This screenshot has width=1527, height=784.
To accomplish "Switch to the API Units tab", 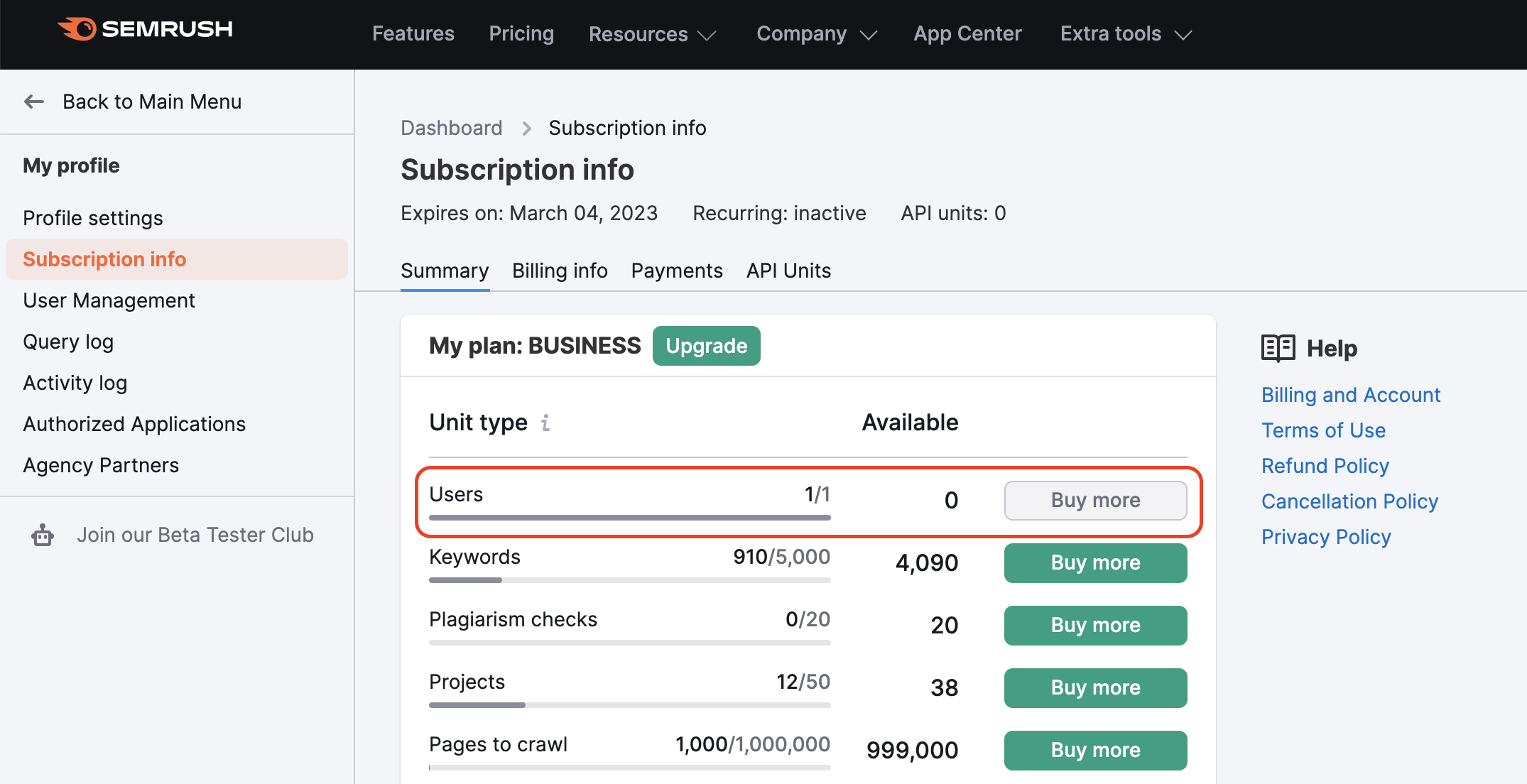I will [788, 271].
